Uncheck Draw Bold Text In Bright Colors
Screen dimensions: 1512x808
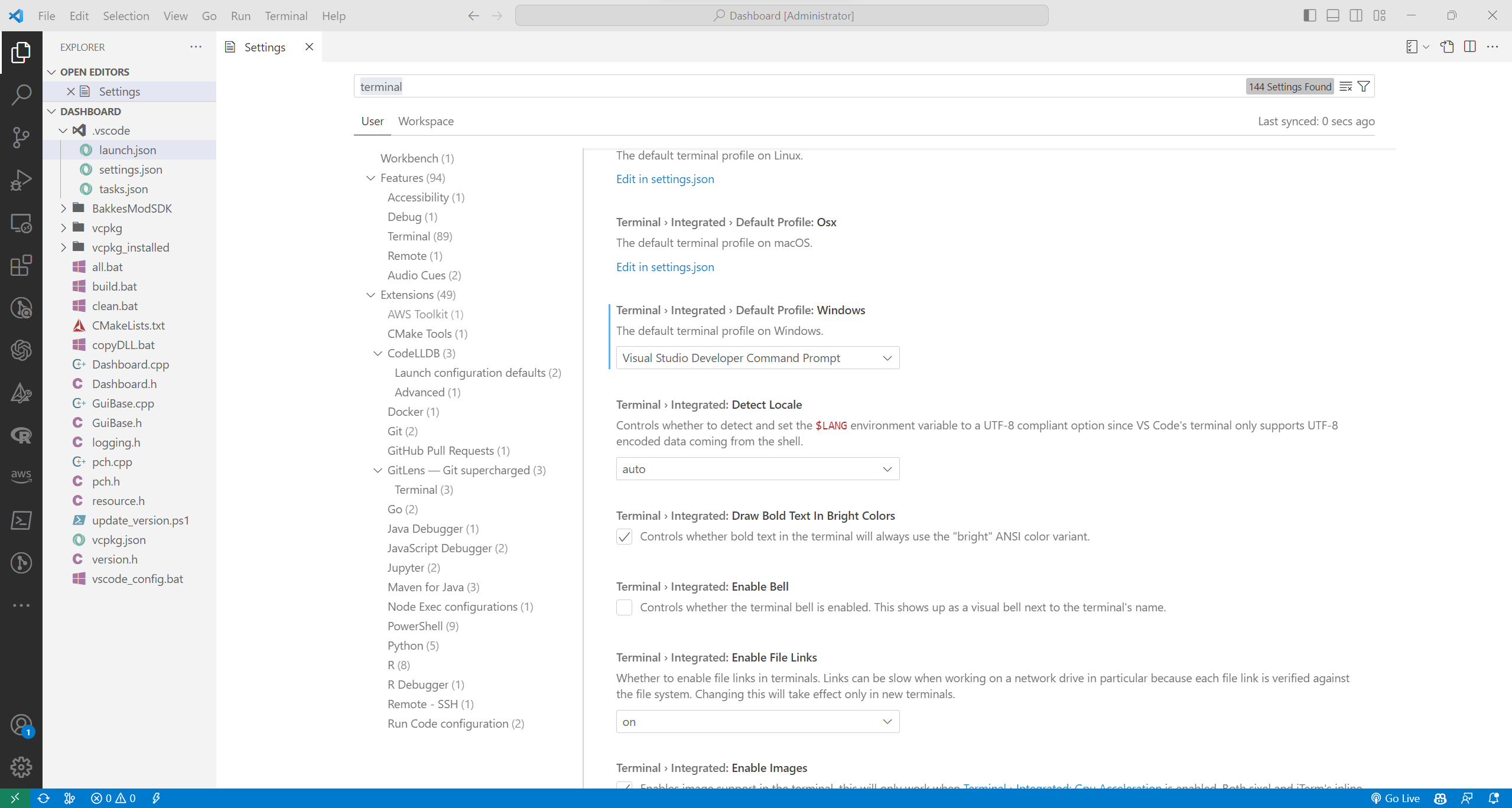(x=624, y=537)
